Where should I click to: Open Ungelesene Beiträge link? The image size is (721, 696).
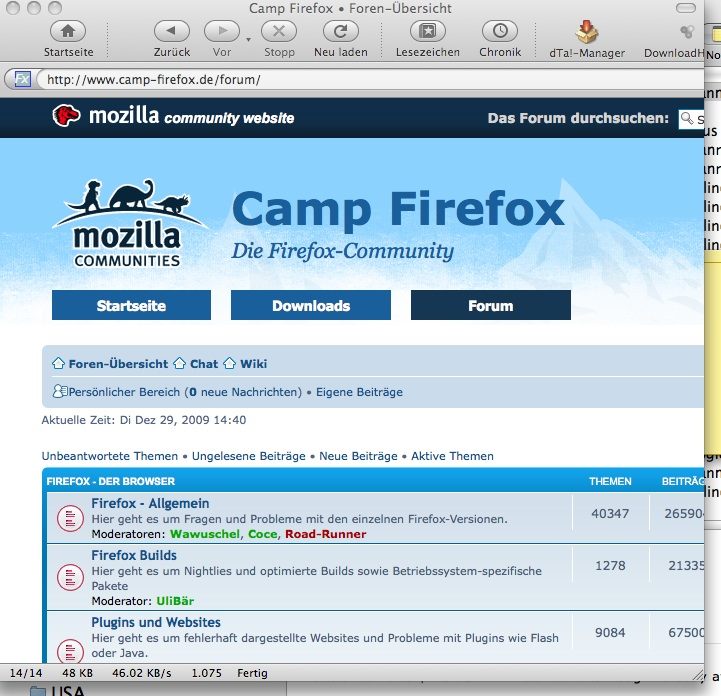coord(248,456)
